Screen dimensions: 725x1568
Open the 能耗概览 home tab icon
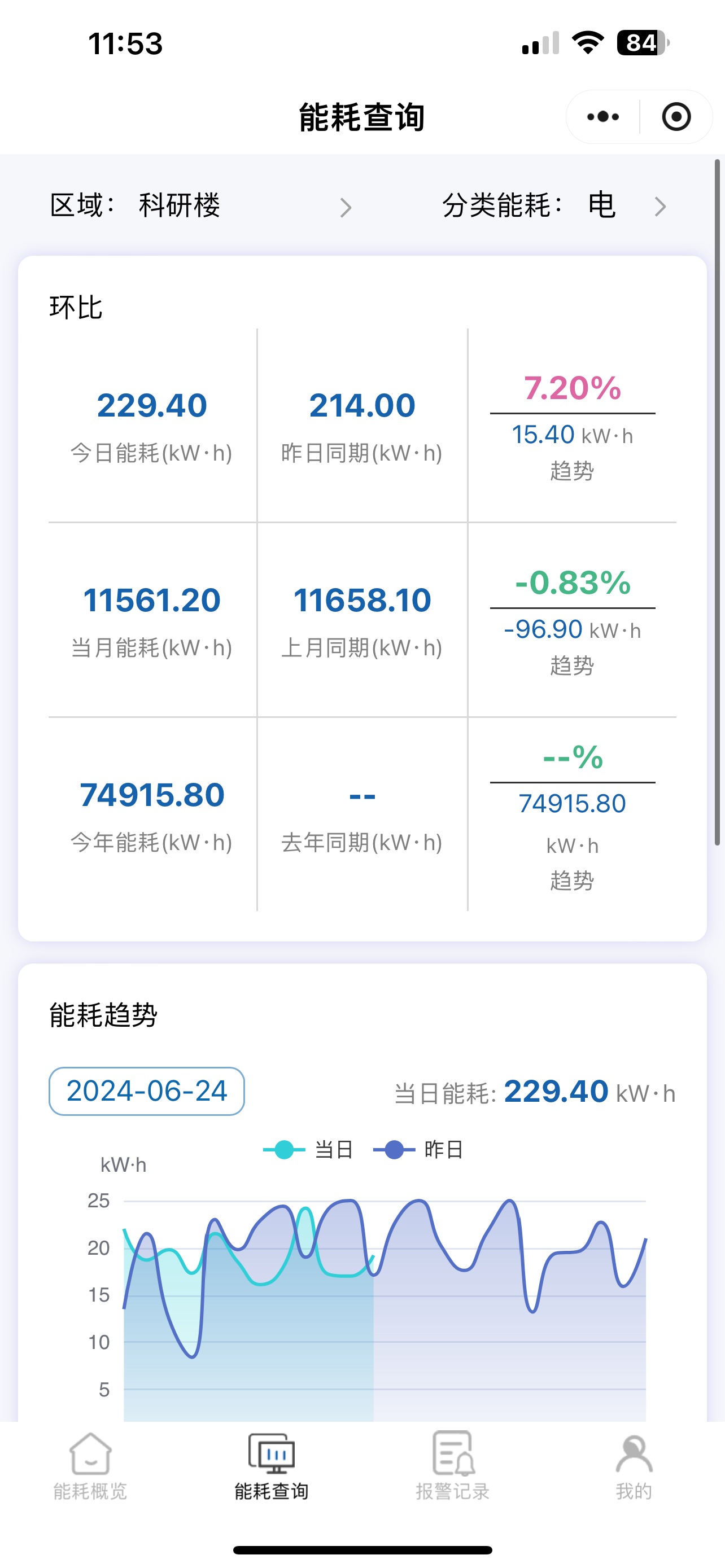(x=90, y=1453)
